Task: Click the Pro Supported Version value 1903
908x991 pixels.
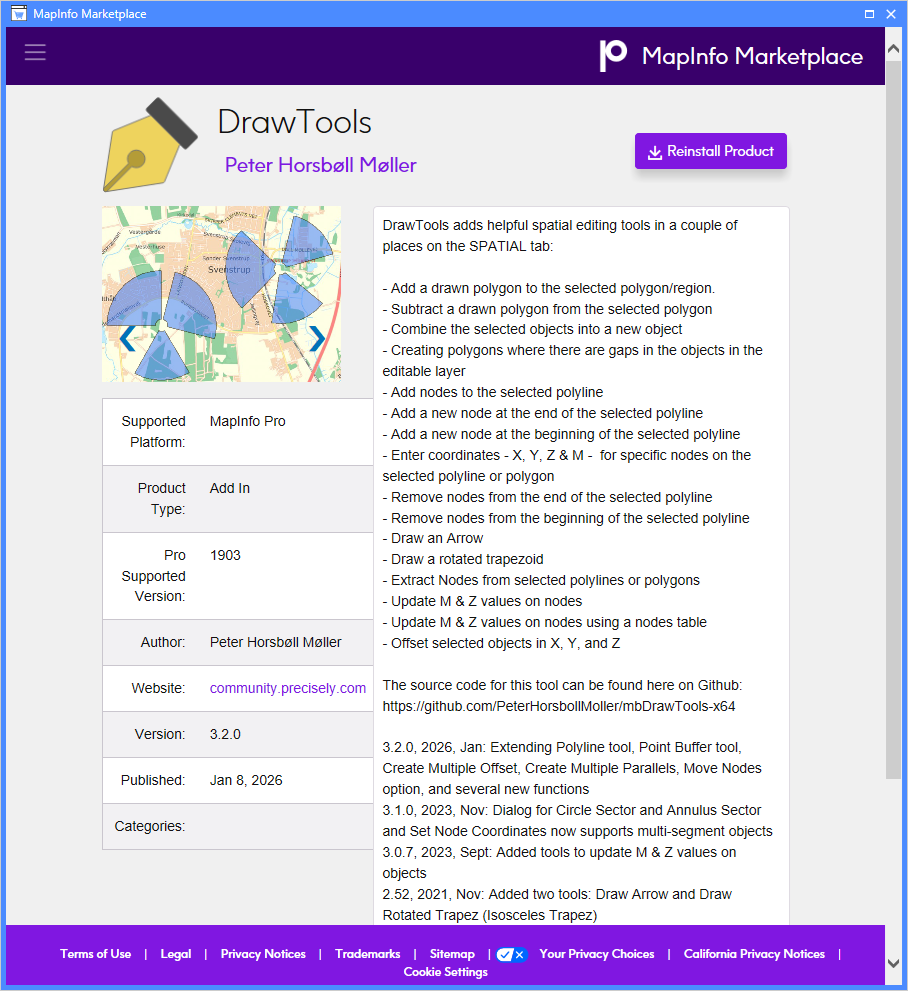Action: click(x=225, y=556)
